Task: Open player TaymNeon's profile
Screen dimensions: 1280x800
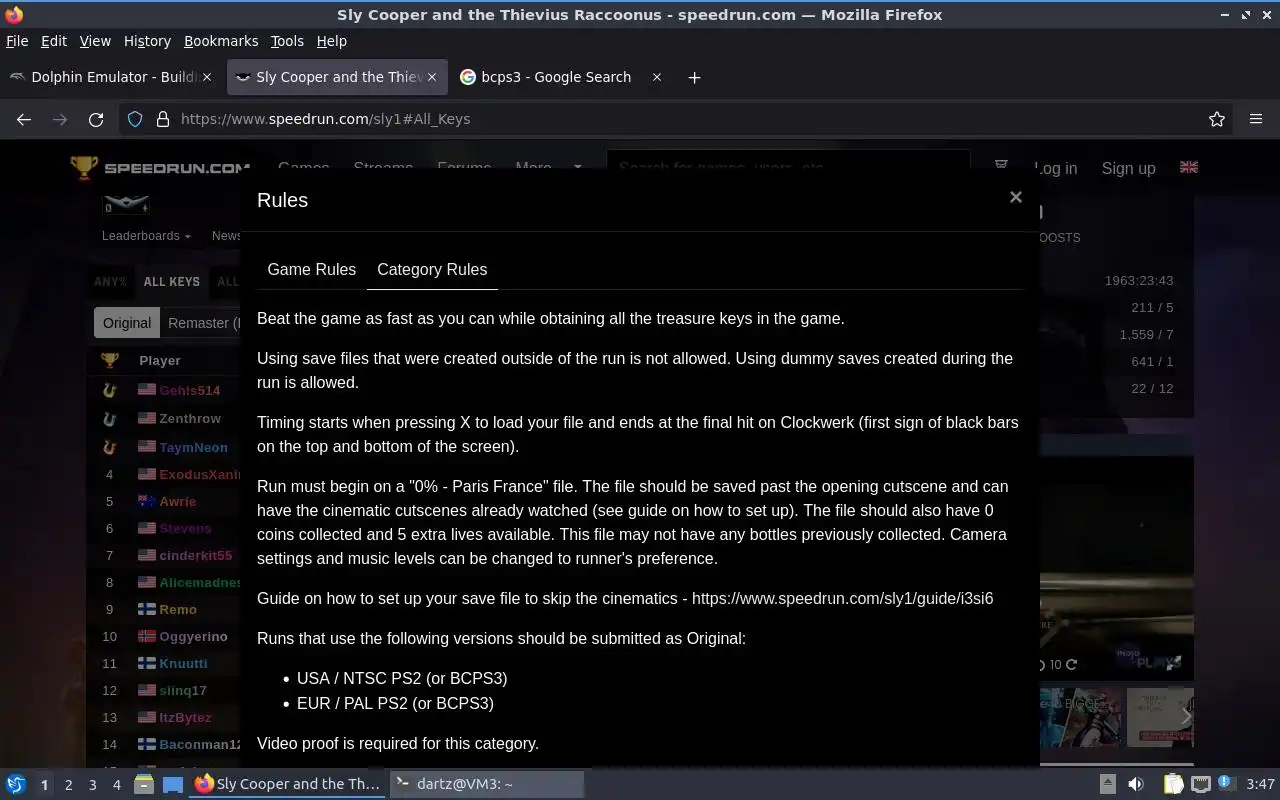Action: (x=193, y=447)
